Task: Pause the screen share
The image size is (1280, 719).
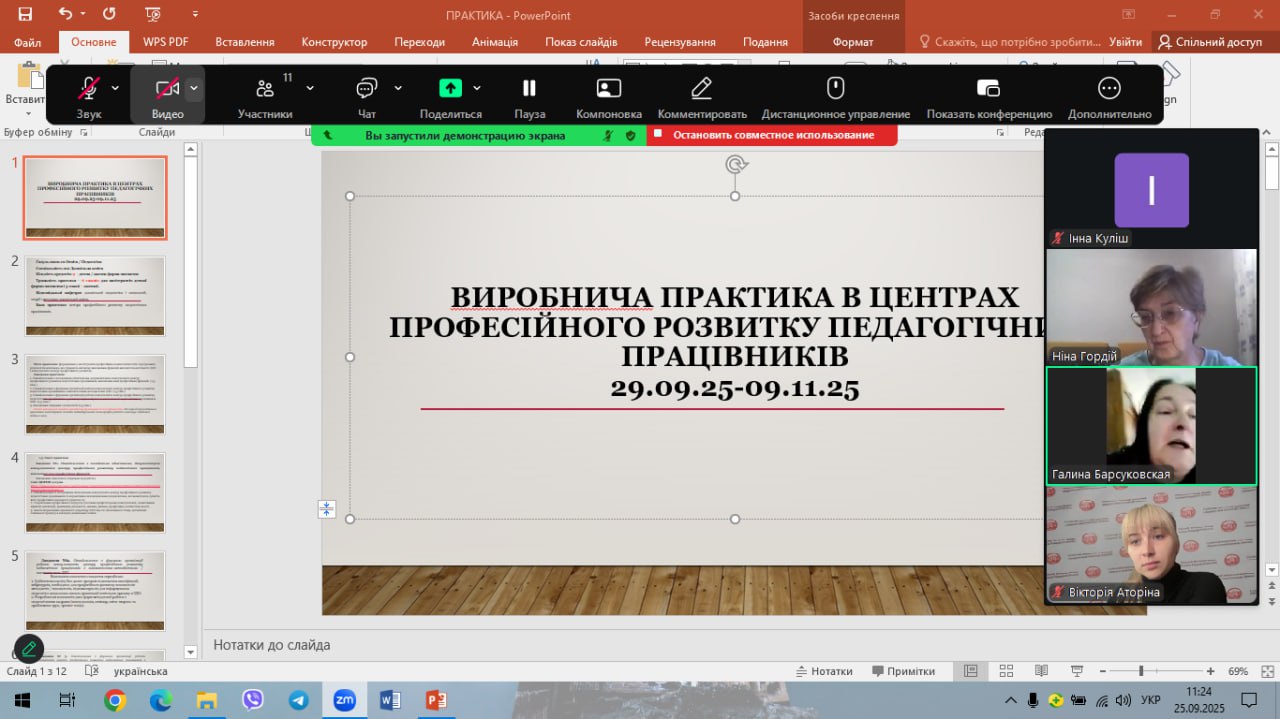Action: [529, 89]
